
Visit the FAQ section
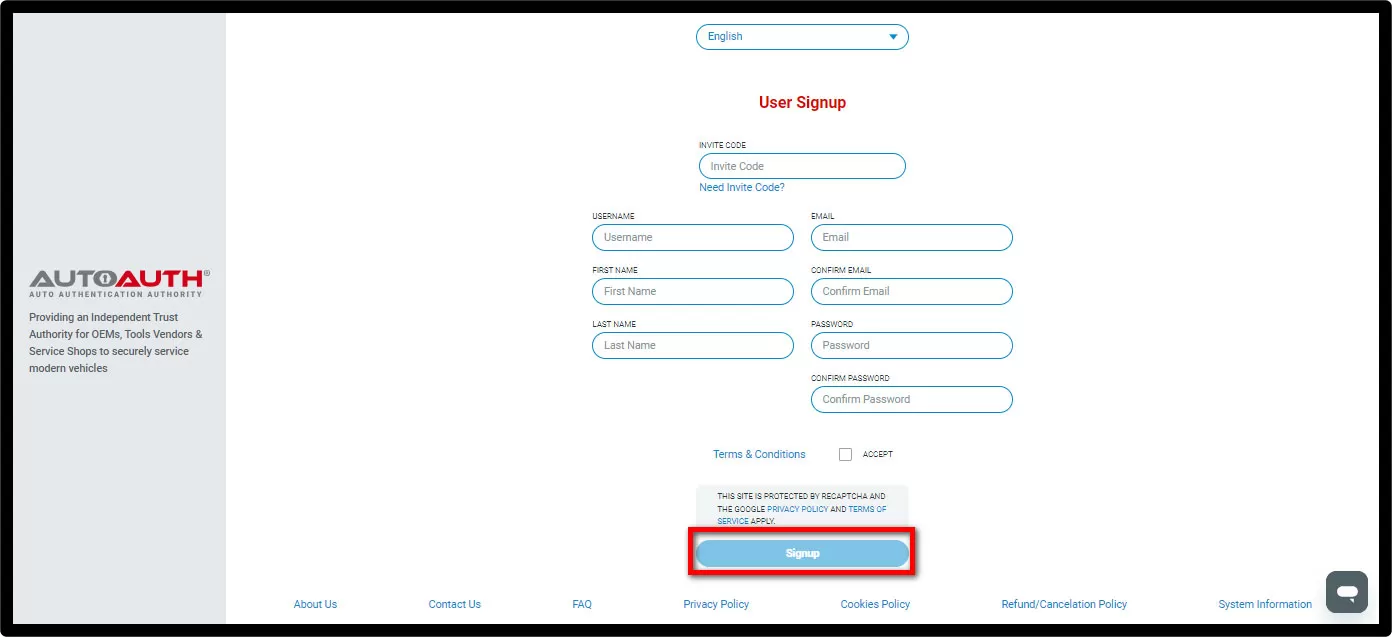tap(582, 604)
